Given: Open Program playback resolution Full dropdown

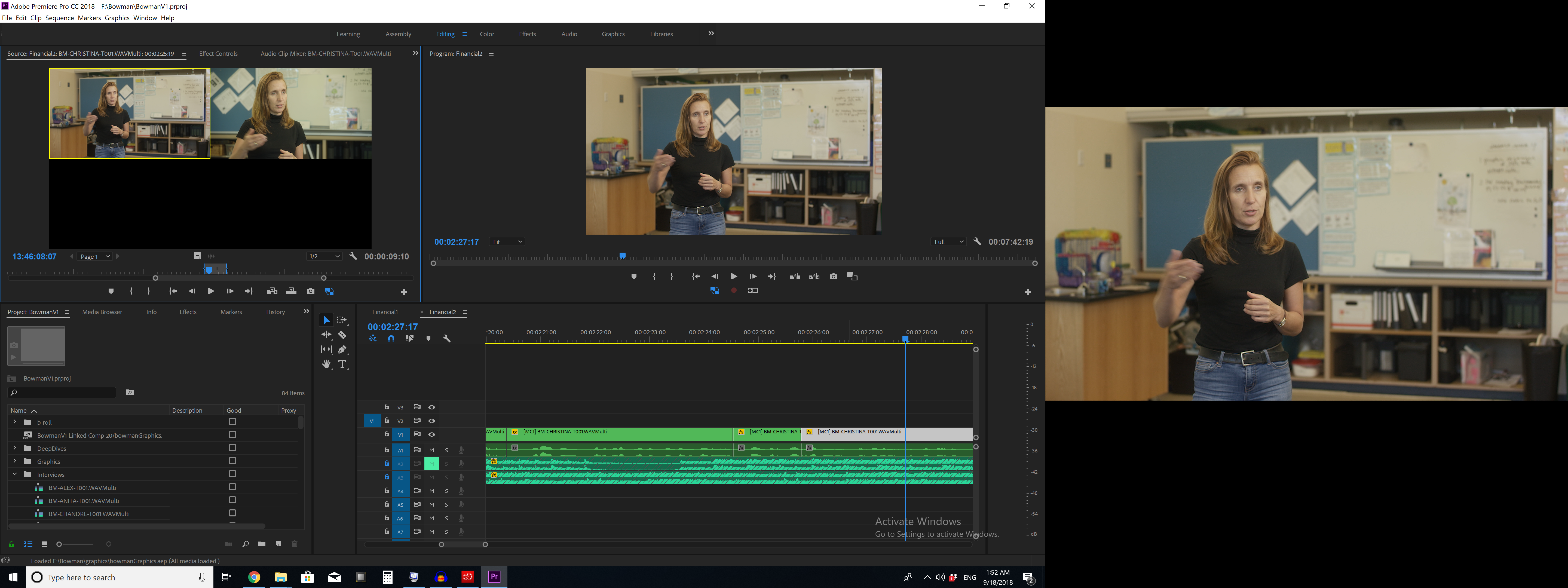Looking at the screenshot, I should pyautogui.click(x=948, y=242).
